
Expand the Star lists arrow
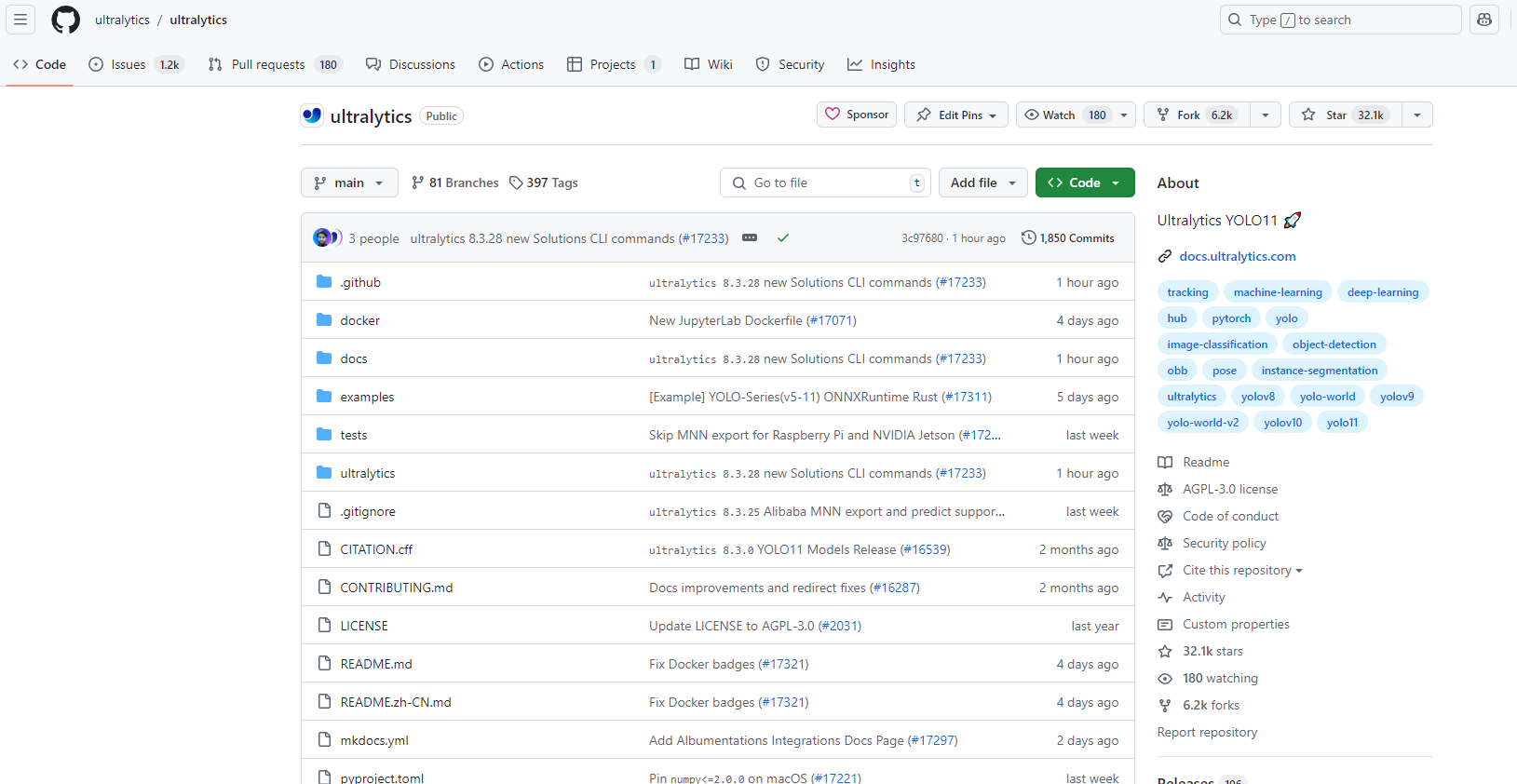(1417, 115)
